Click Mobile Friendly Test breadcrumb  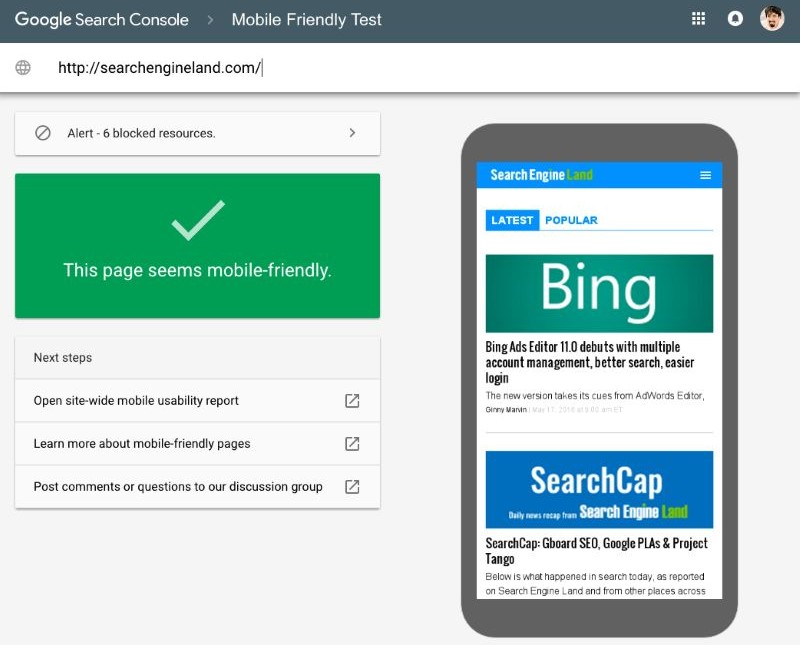(x=306, y=19)
